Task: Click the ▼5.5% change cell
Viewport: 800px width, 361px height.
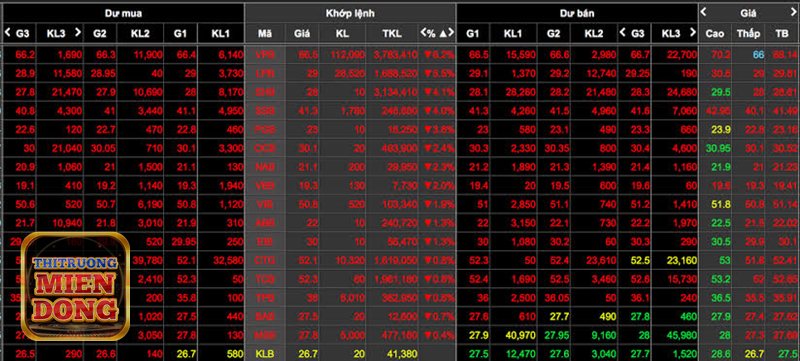Action: click(x=439, y=73)
